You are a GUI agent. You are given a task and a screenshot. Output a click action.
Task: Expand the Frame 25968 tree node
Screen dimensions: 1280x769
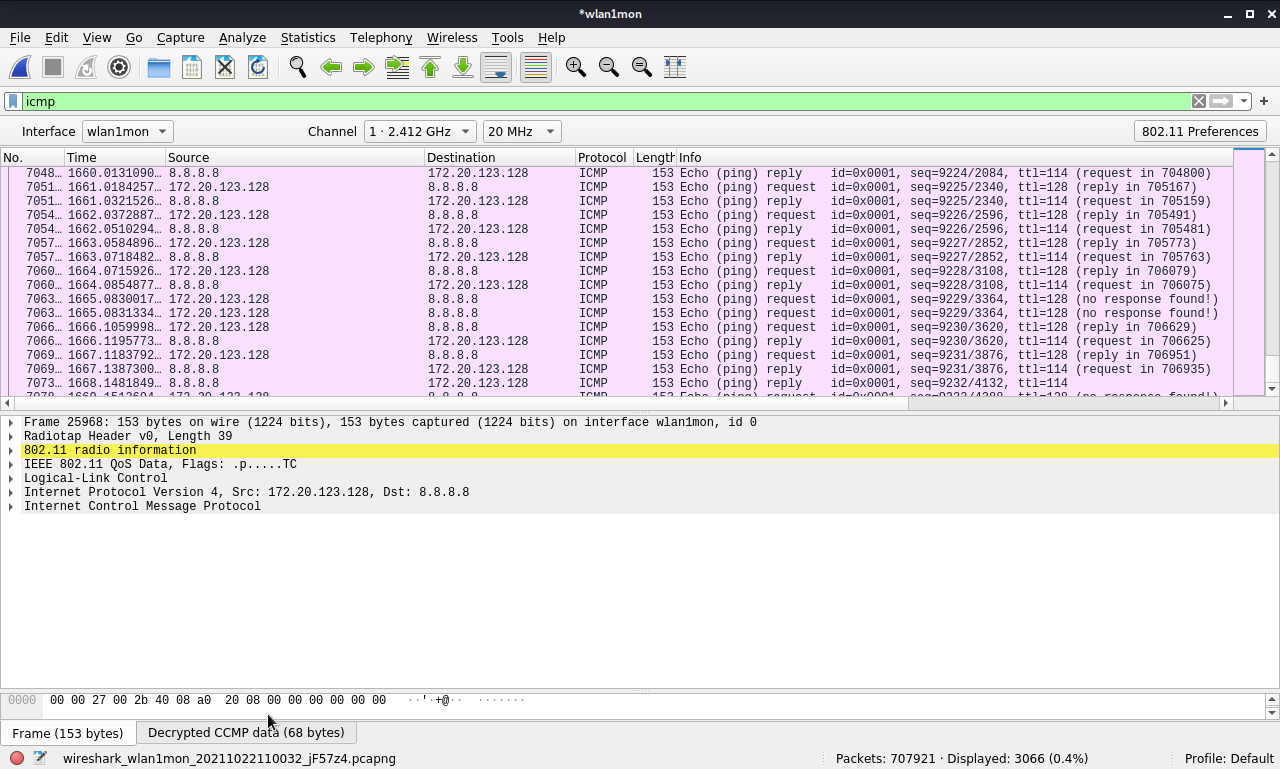click(11, 422)
